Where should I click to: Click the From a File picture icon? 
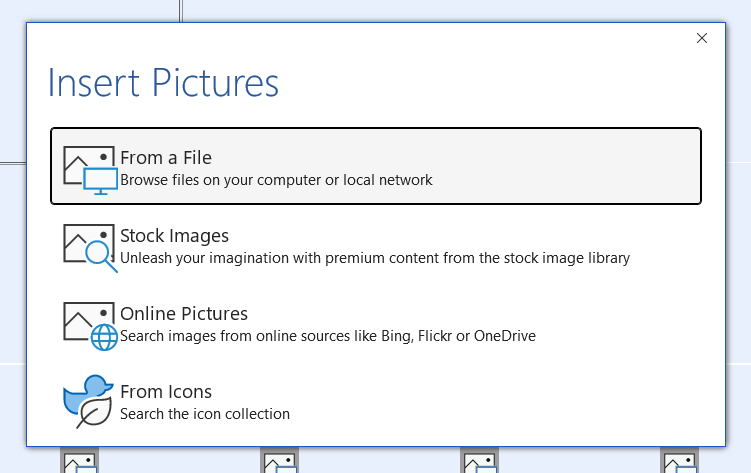(90, 170)
